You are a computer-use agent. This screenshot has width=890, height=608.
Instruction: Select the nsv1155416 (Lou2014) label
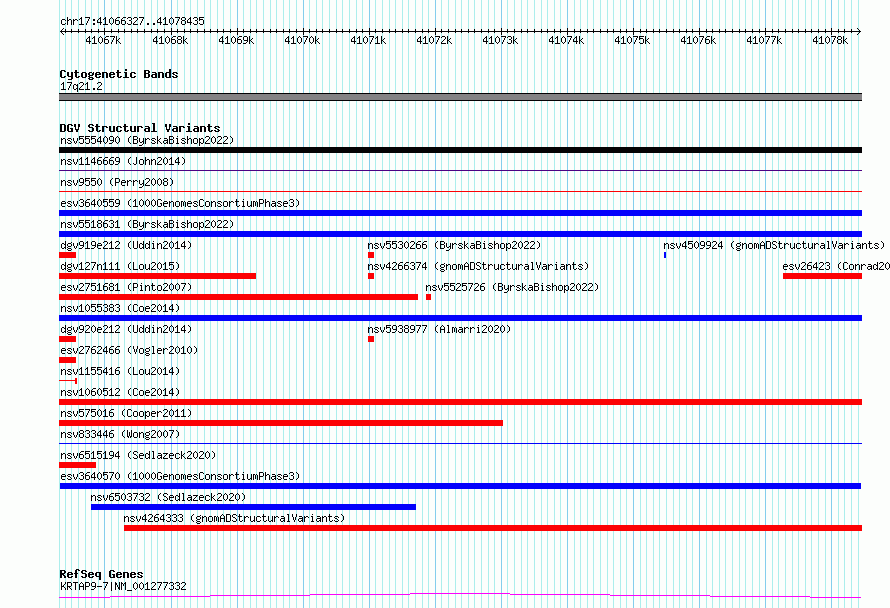click(x=120, y=371)
